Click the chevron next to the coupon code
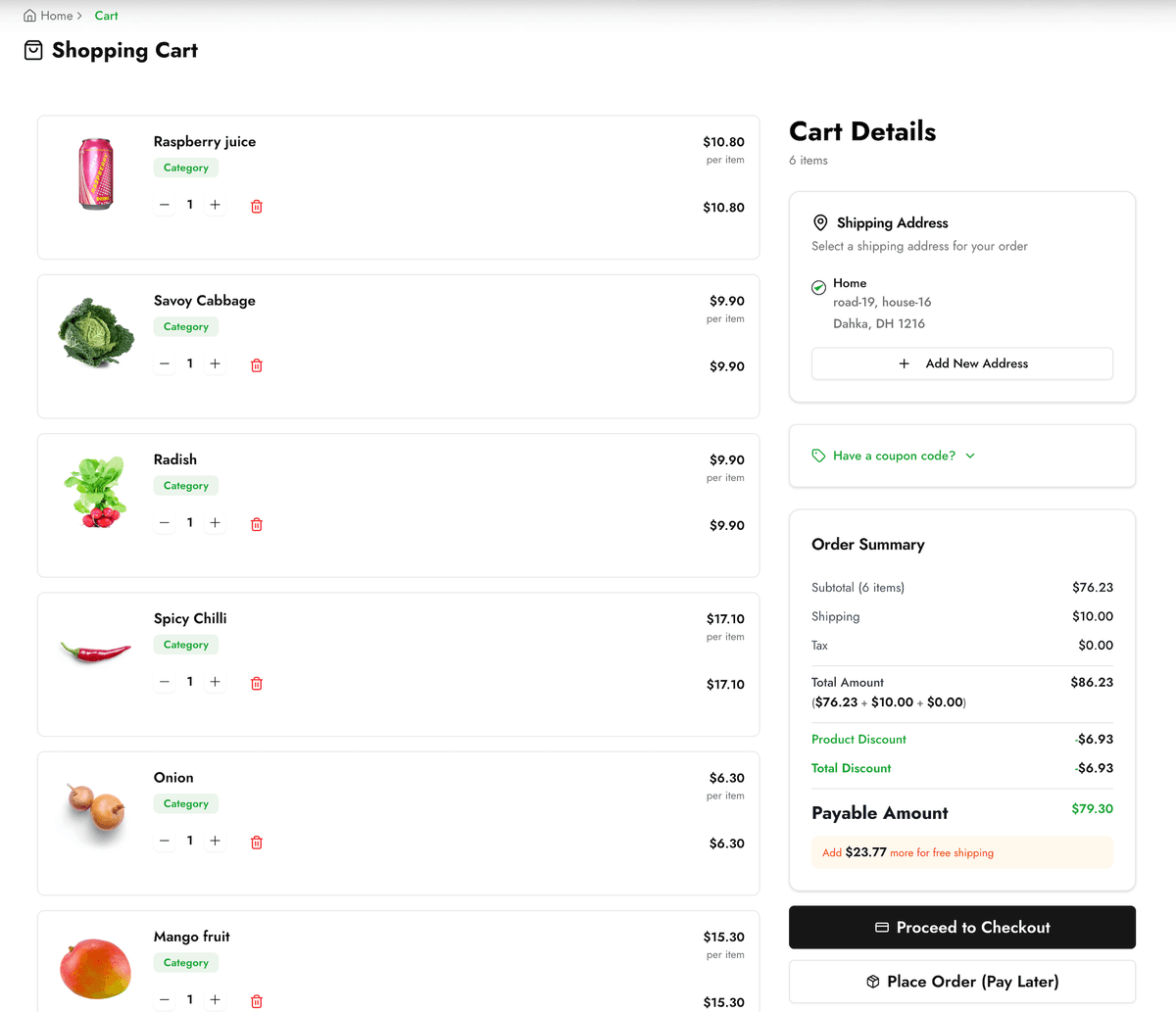 (x=970, y=456)
